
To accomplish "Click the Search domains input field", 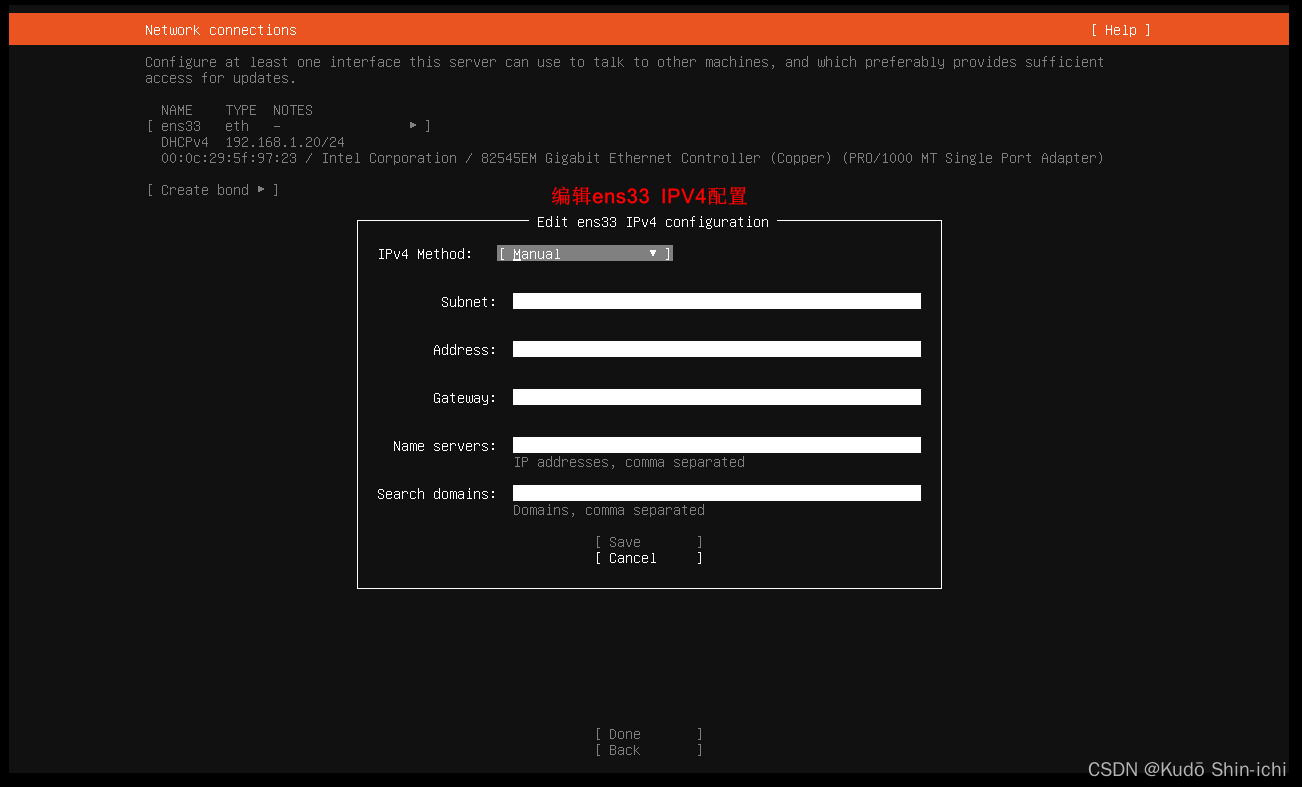I will click(x=716, y=493).
